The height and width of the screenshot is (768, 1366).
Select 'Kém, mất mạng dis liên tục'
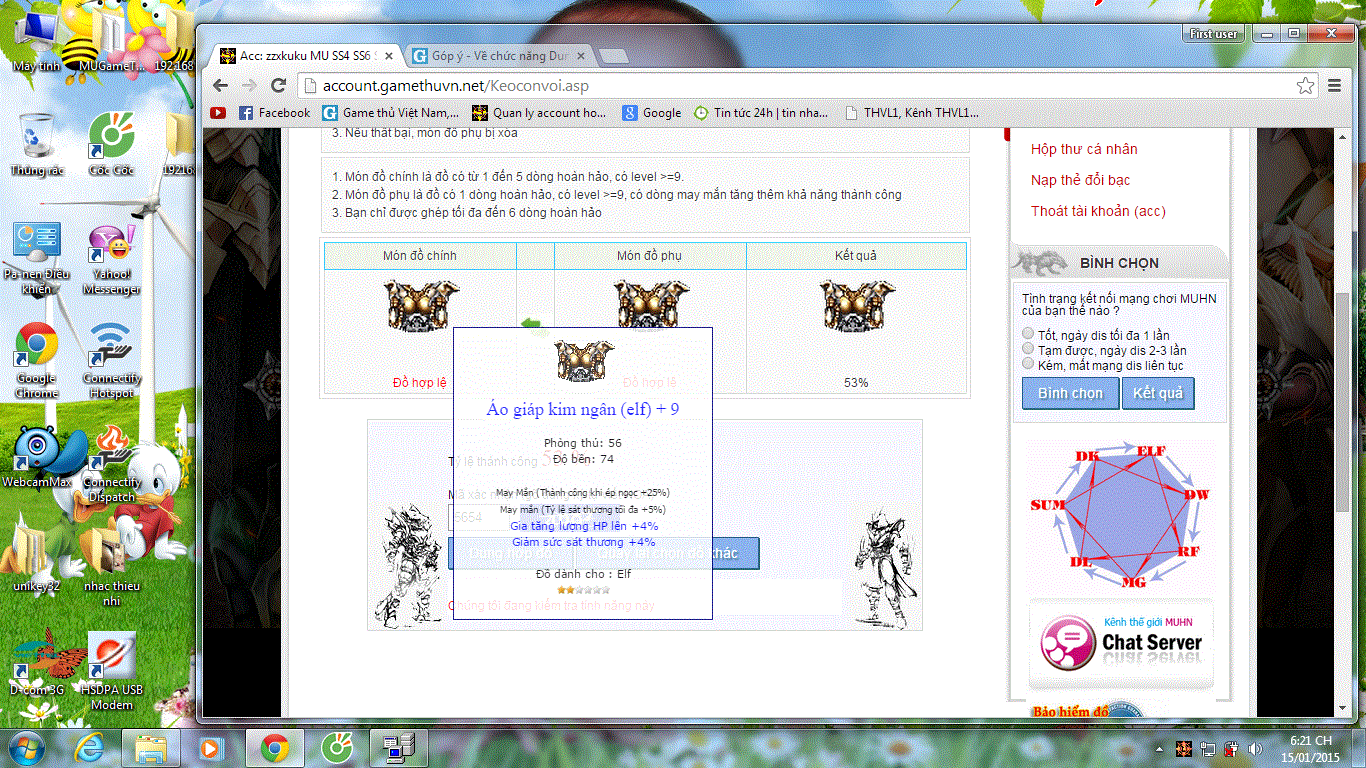pyautogui.click(x=1028, y=364)
